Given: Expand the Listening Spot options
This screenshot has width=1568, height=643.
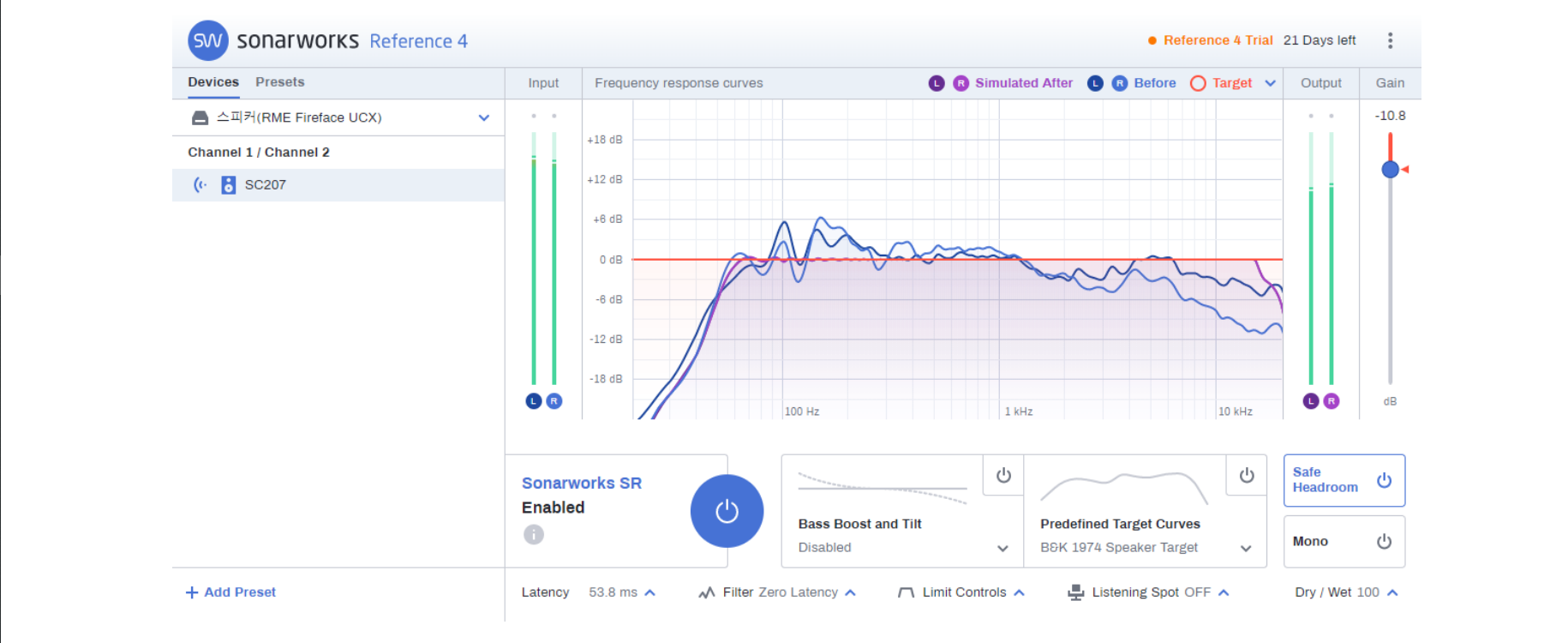Looking at the screenshot, I should pyautogui.click(x=1224, y=592).
